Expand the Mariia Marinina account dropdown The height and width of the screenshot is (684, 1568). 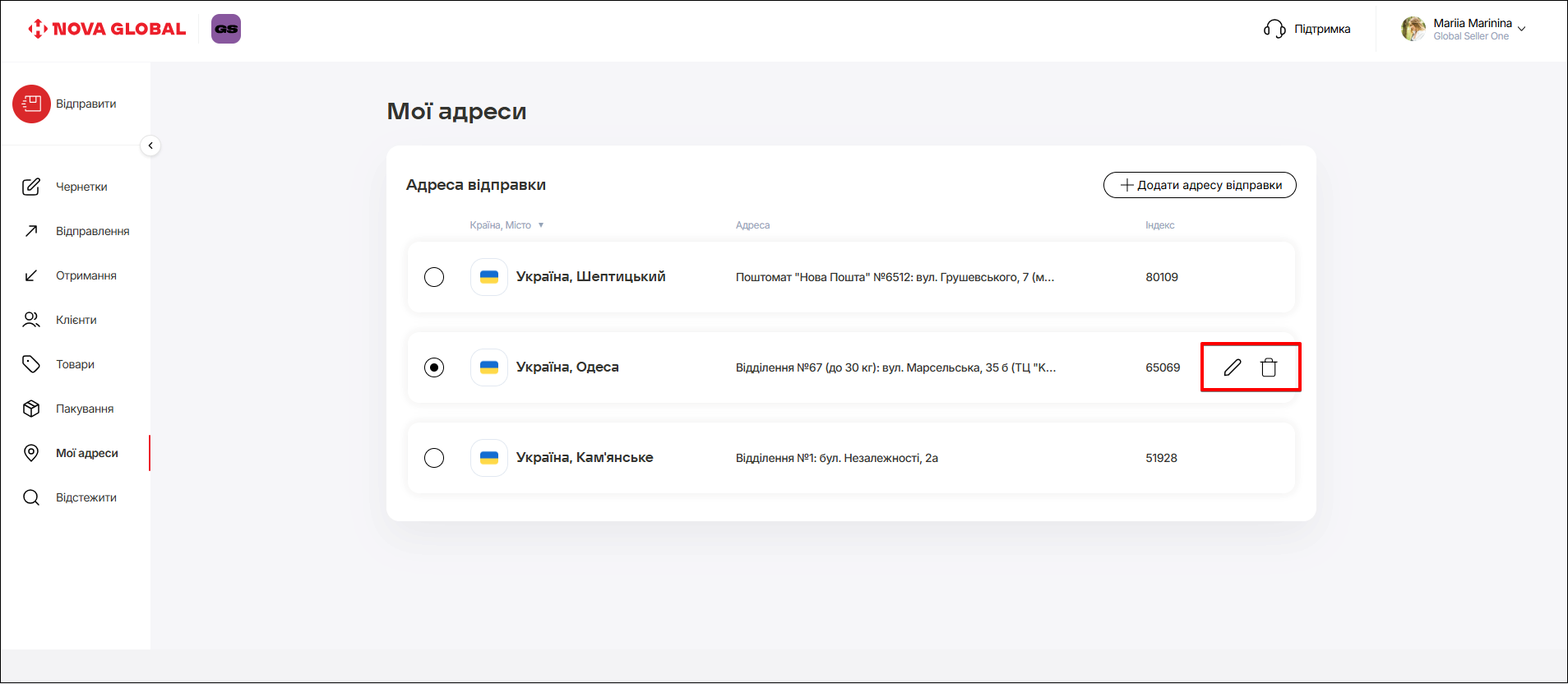coord(1522,29)
